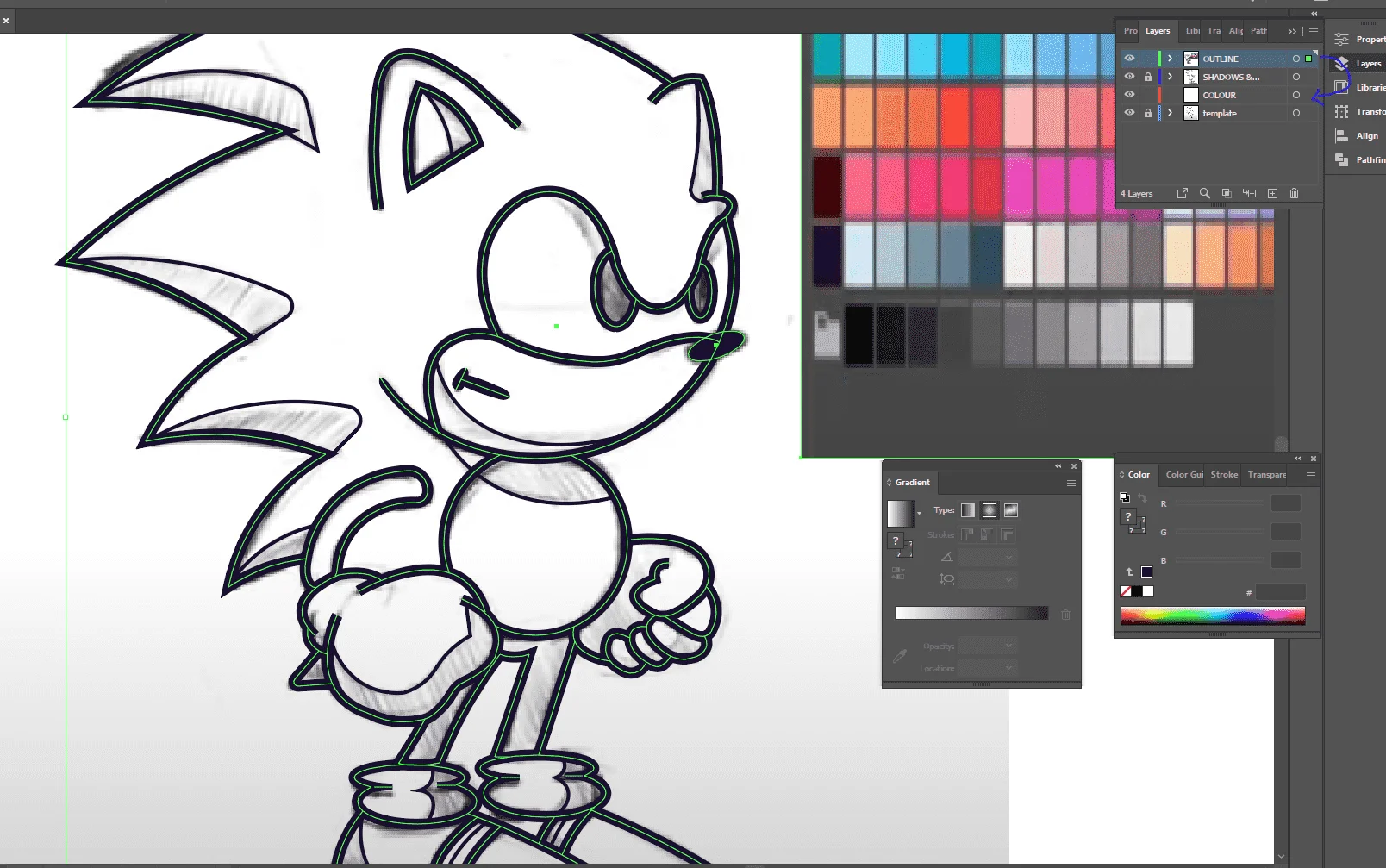Click the Gradient panel eyedropper icon

tap(900, 656)
